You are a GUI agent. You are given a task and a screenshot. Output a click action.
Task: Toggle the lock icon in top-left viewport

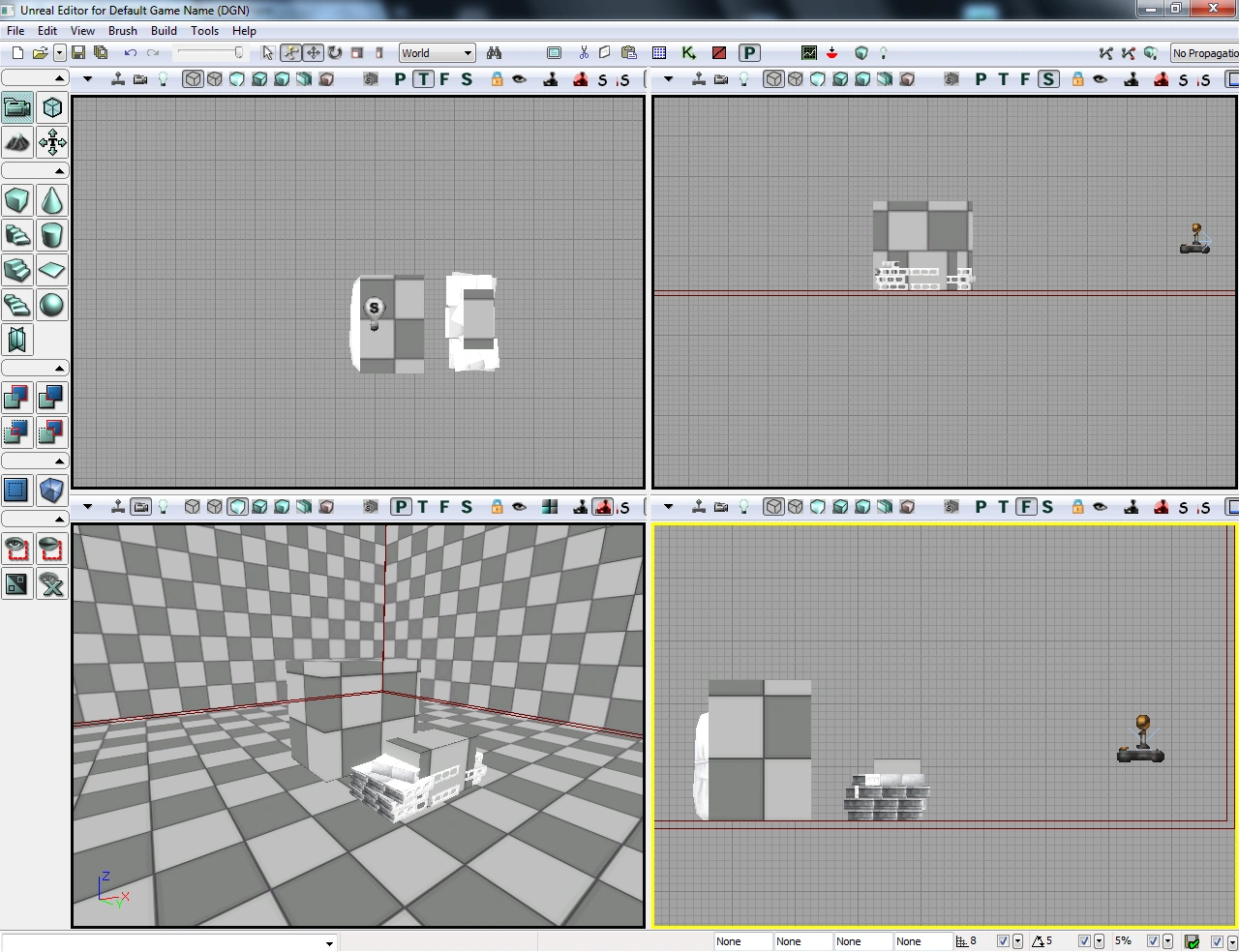(x=497, y=79)
